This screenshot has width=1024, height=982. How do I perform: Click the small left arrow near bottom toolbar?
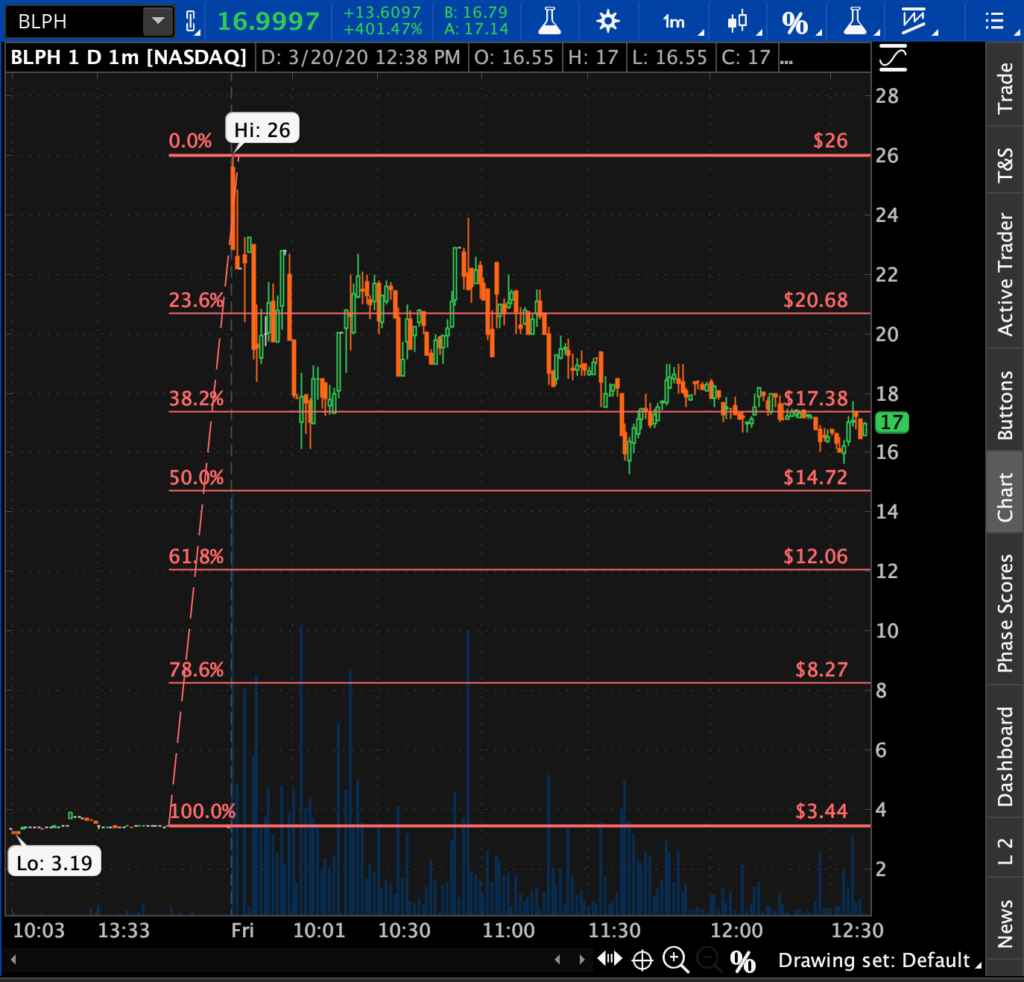[557, 960]
